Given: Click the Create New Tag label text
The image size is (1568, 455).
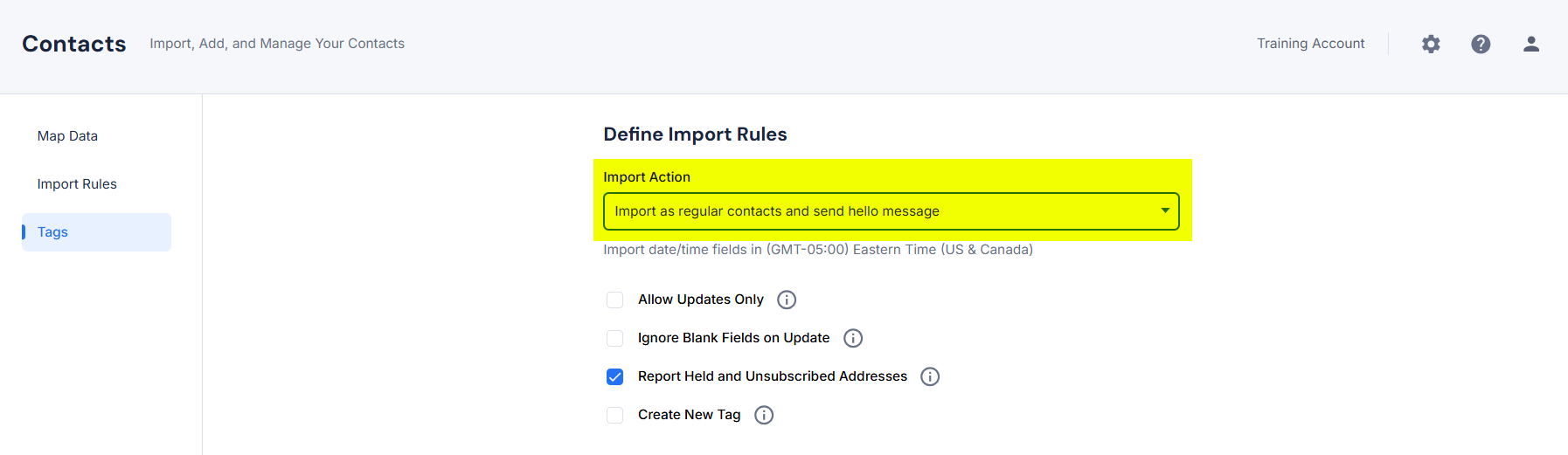Looking at the screenshot, I should point(690,415).
